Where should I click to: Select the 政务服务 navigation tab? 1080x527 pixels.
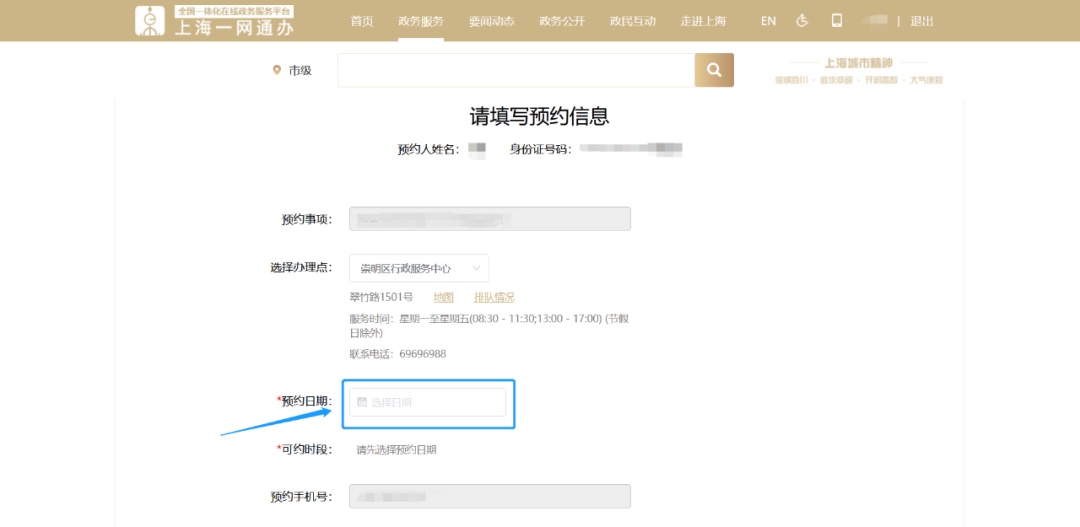tap(420, 21)
